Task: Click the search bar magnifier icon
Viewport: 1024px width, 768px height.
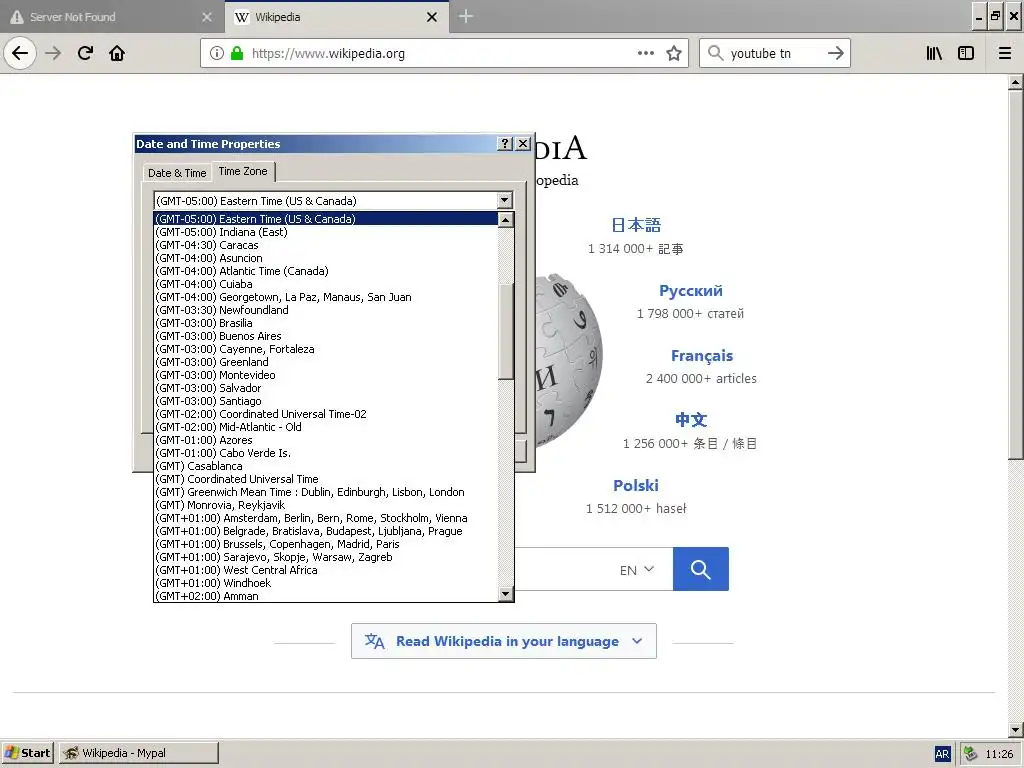Action: pyautogui.click(x=716, y=53)
